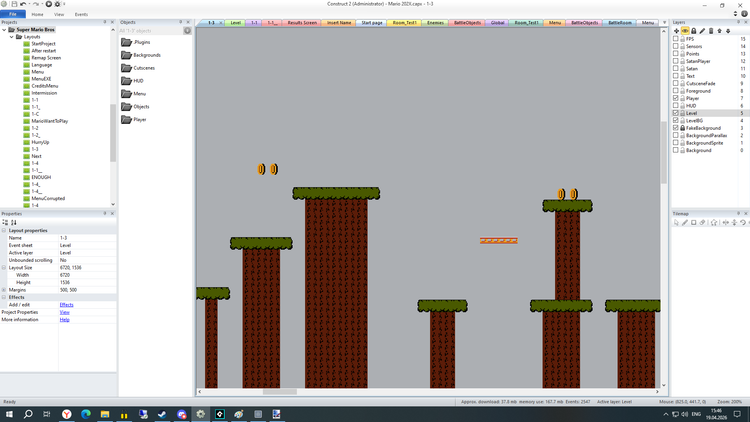Screen dimensions: 750x422
Task: Open the HUD folder in the Objects panel
Action: click(132, 81)
